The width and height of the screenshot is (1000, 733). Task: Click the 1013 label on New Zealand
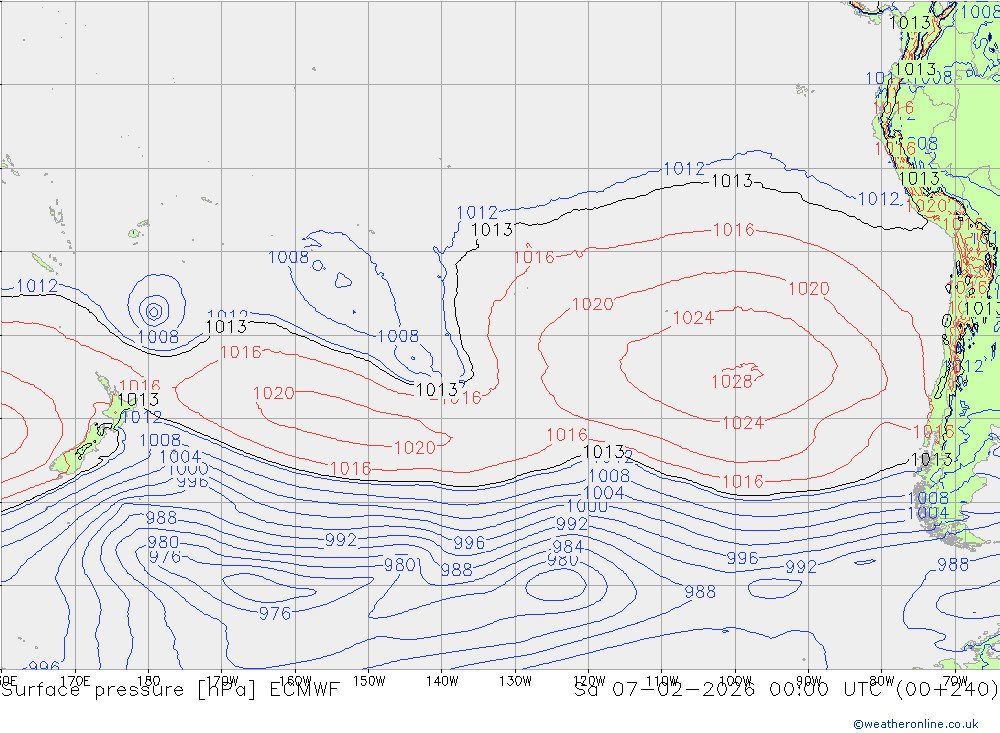[x=138, y=399]
